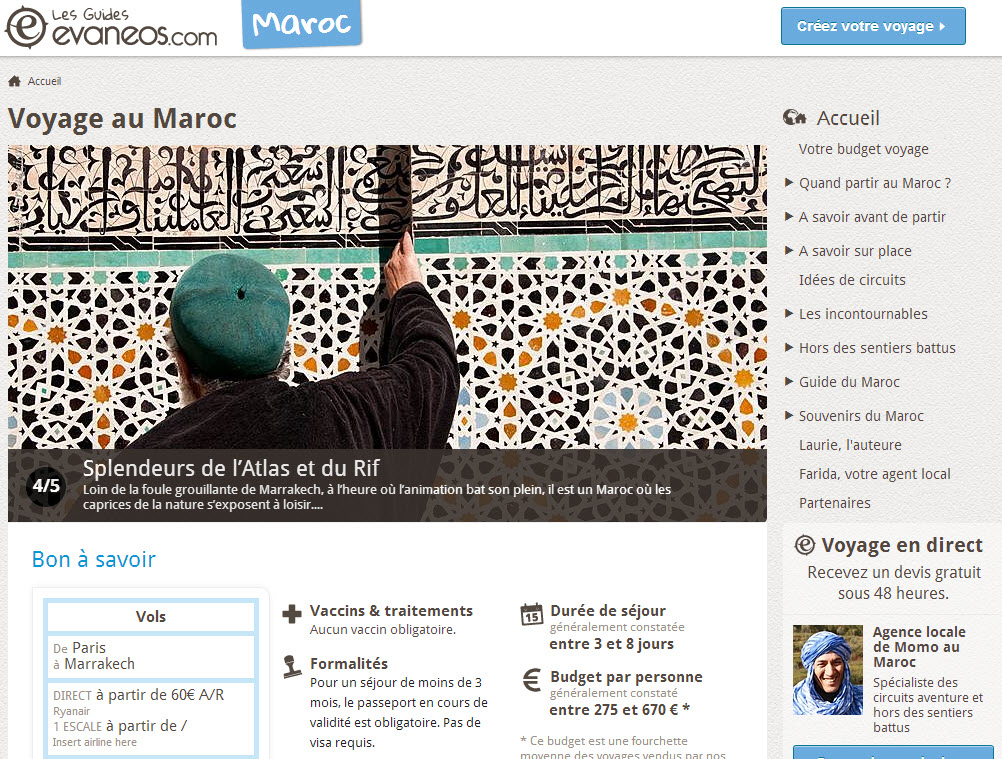Viewport: 1002px width, 759px height.
Task: Click the euro icon for Budget par personne
Action: (532, 680)
